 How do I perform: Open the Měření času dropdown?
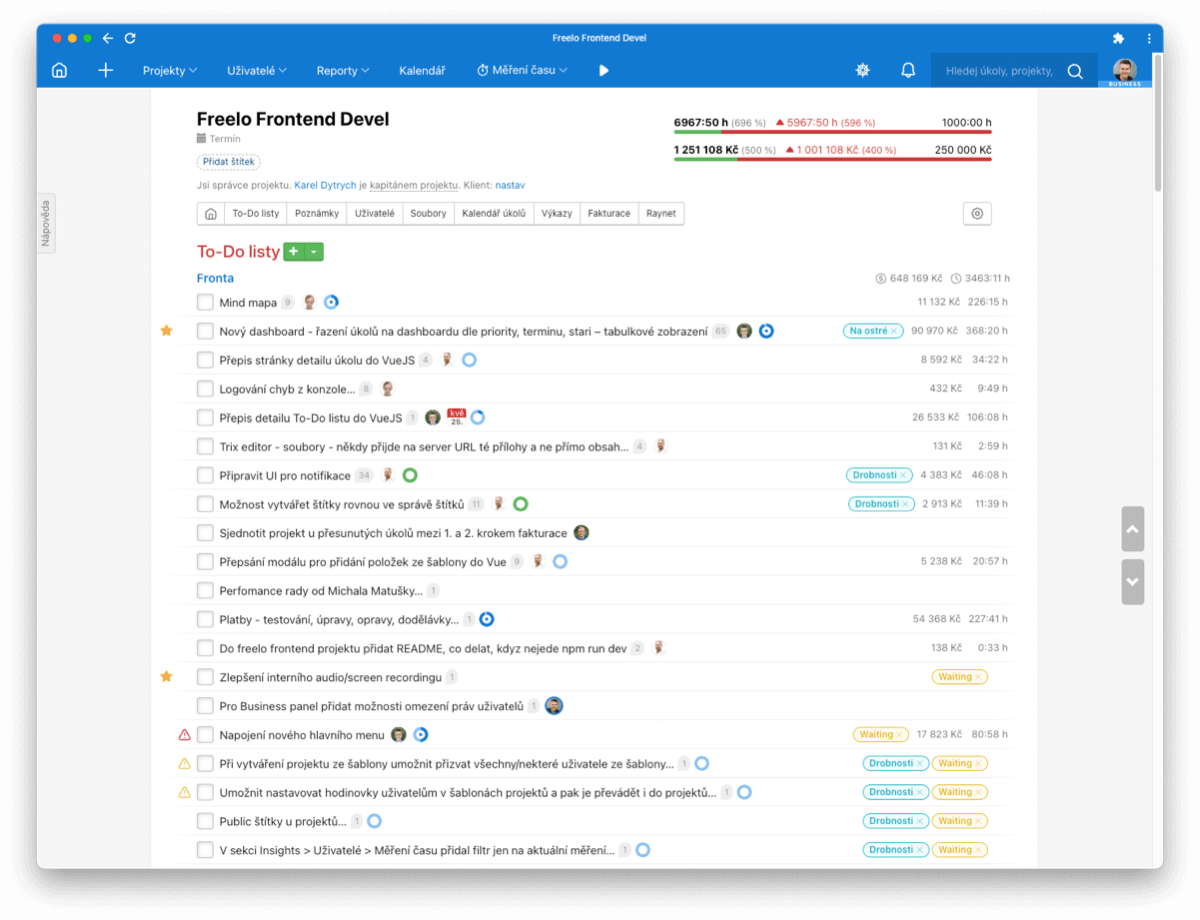(522, 71)
